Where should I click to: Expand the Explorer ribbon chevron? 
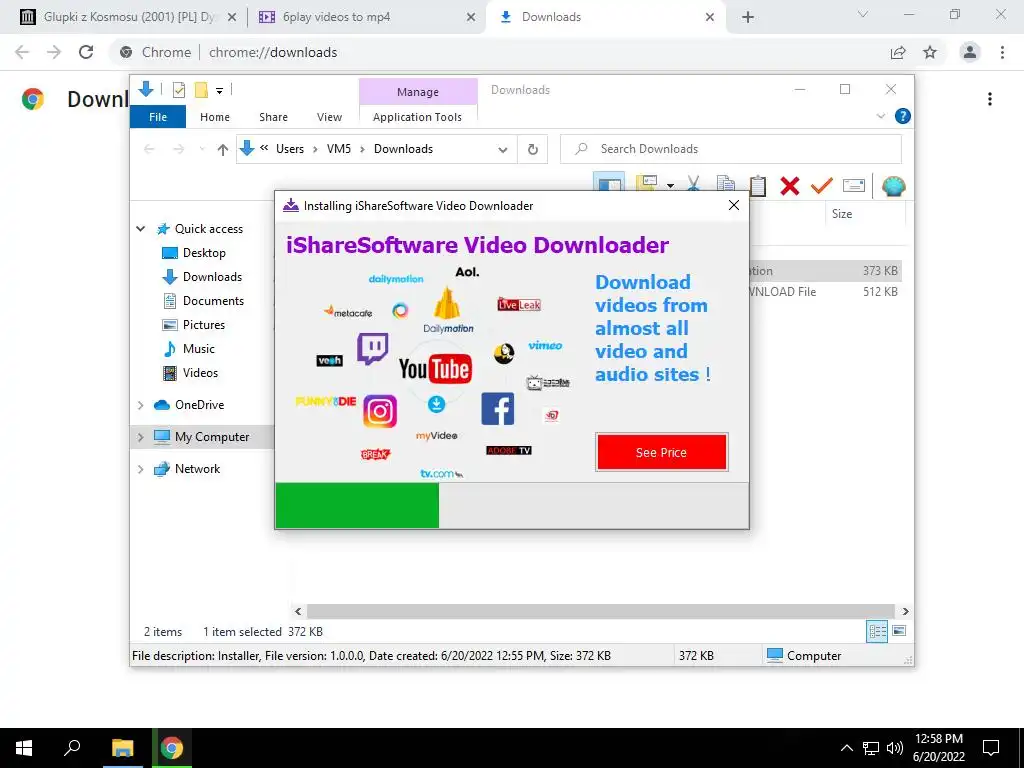point(880,116)
